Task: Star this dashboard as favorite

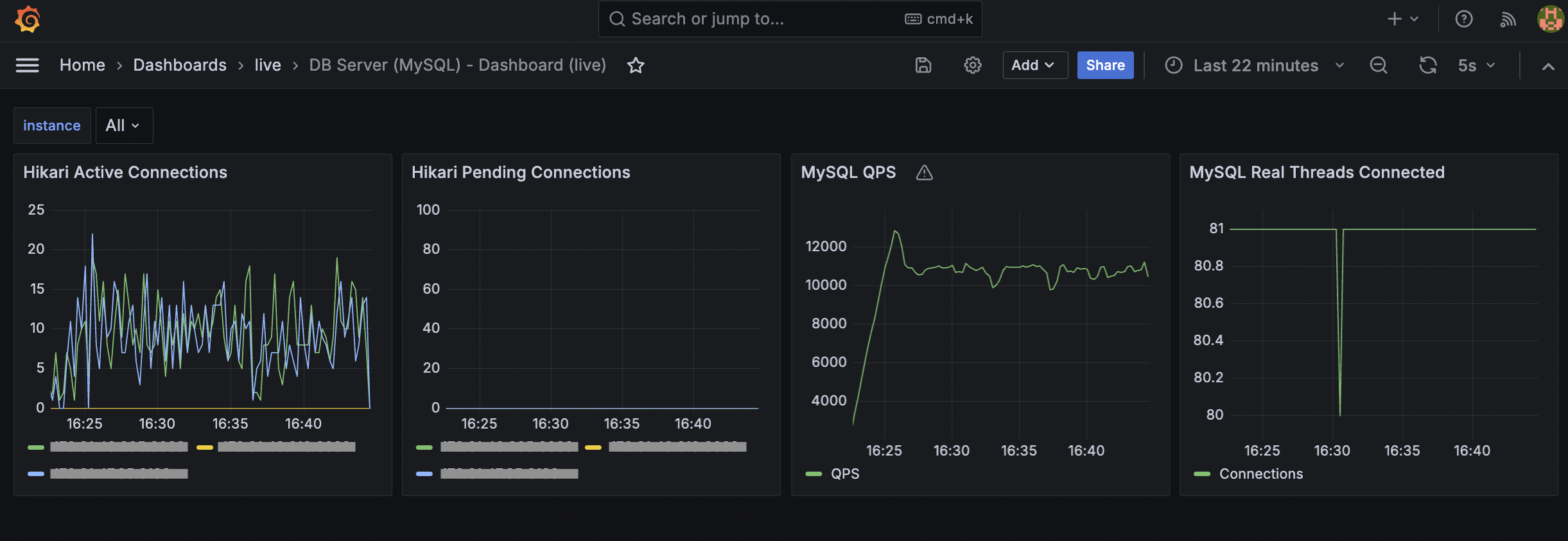Action: (x=636, y=65)
